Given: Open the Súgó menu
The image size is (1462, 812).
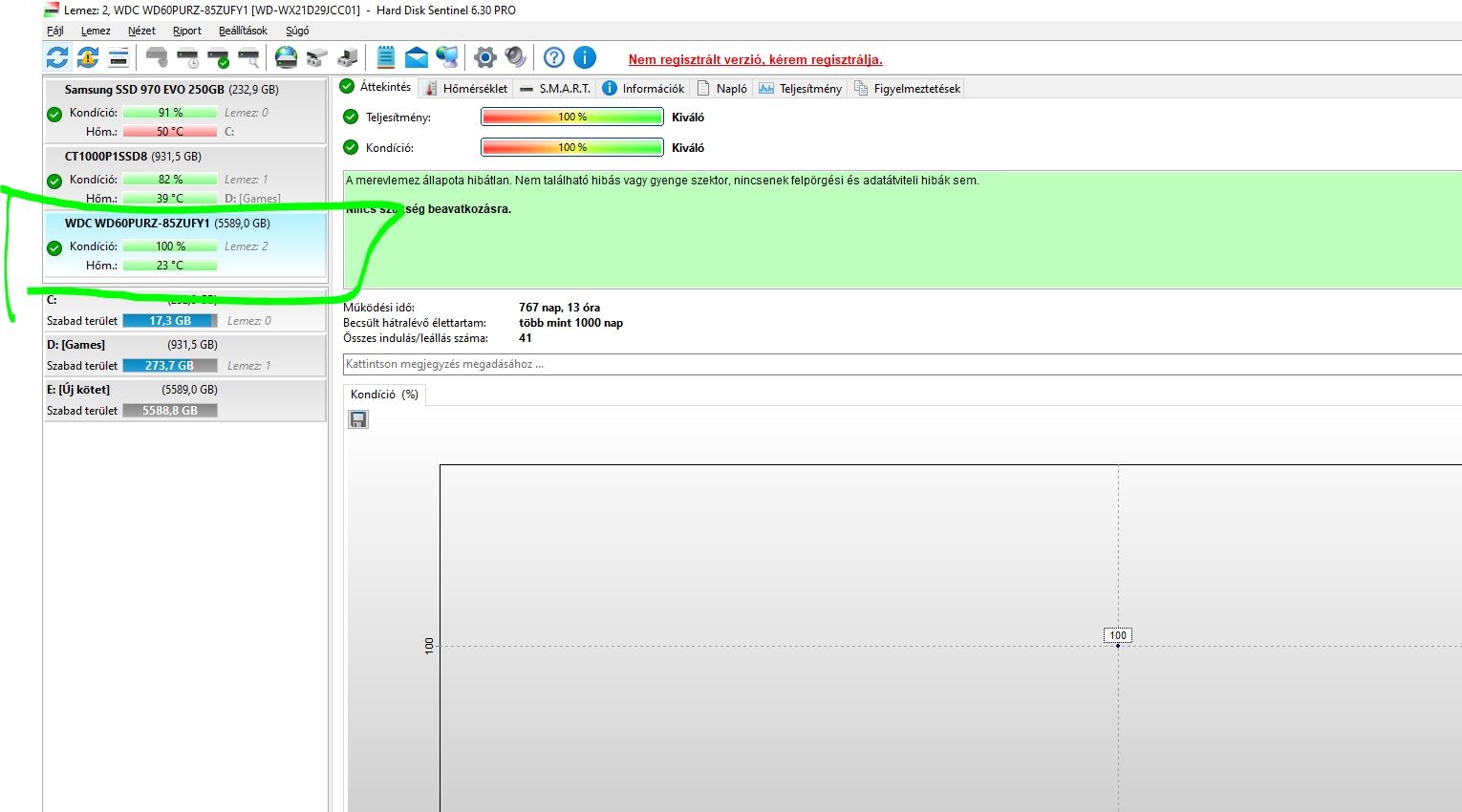Looking at the screenshot, I should coord(297,31).
